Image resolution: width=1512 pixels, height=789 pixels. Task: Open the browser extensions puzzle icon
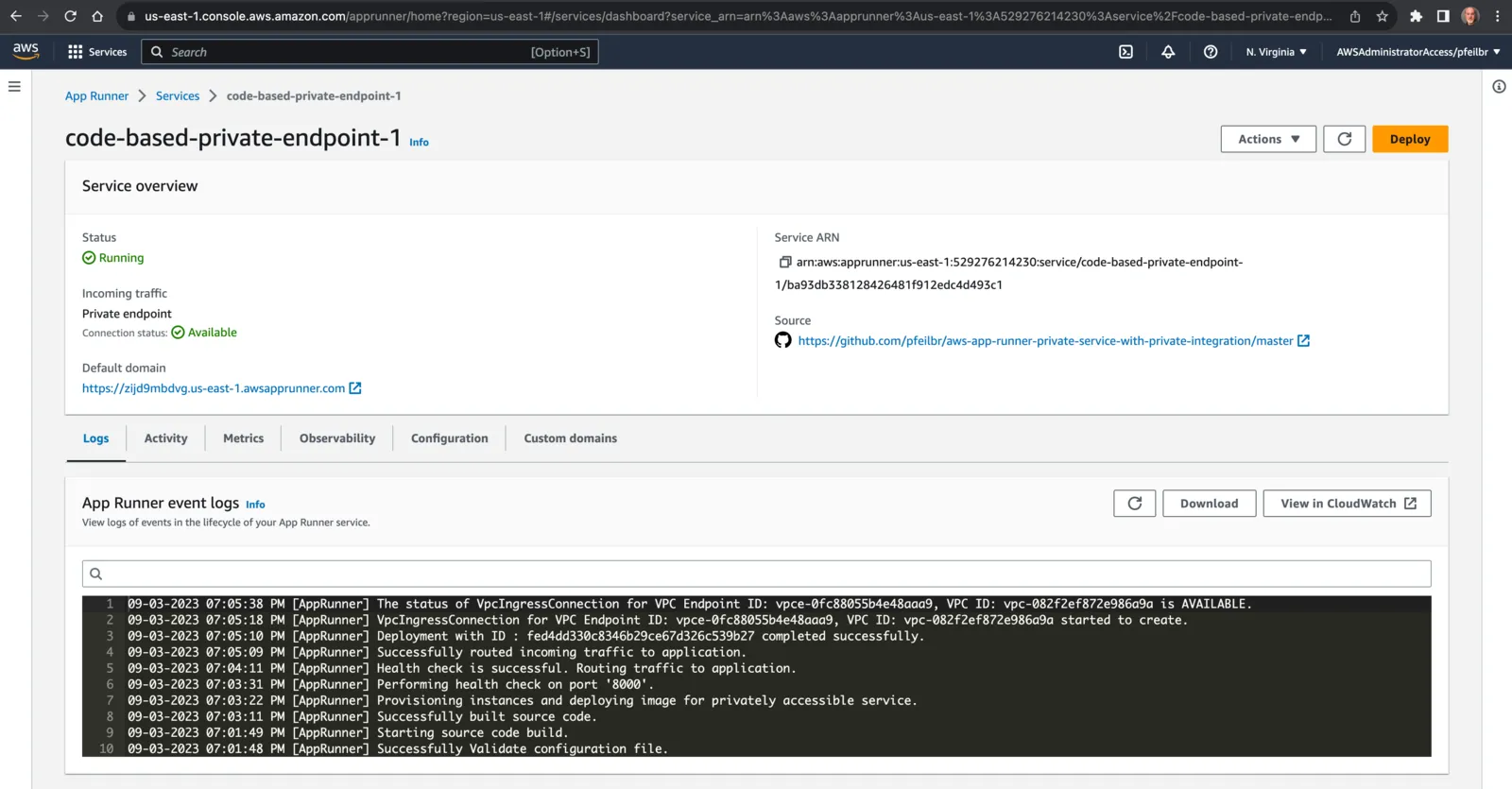pos(1416,16)
